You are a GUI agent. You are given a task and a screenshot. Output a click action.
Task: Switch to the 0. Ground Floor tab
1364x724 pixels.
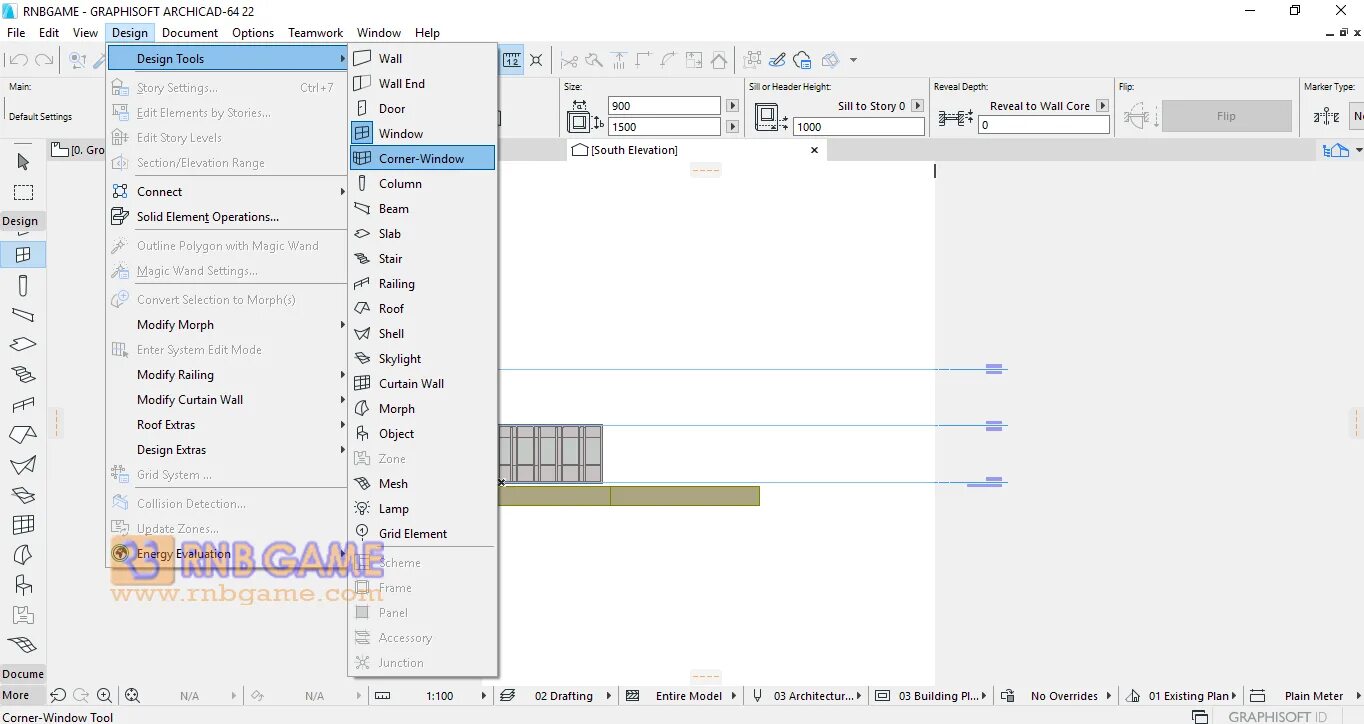pos(78,150)
